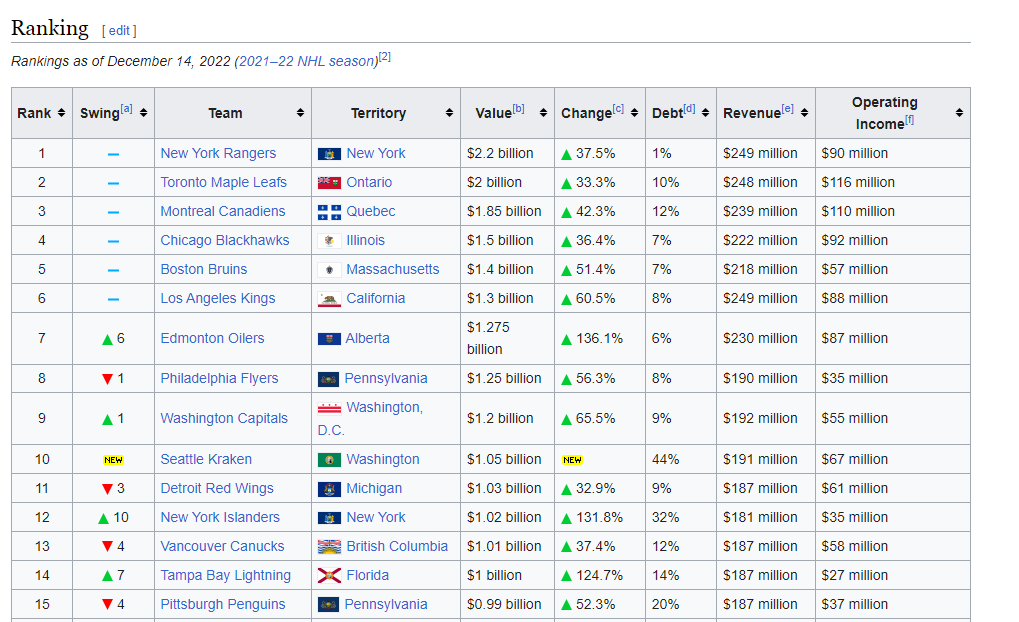Sort table by Rank column
The image size is (1019, 622).
pos(61,113)
